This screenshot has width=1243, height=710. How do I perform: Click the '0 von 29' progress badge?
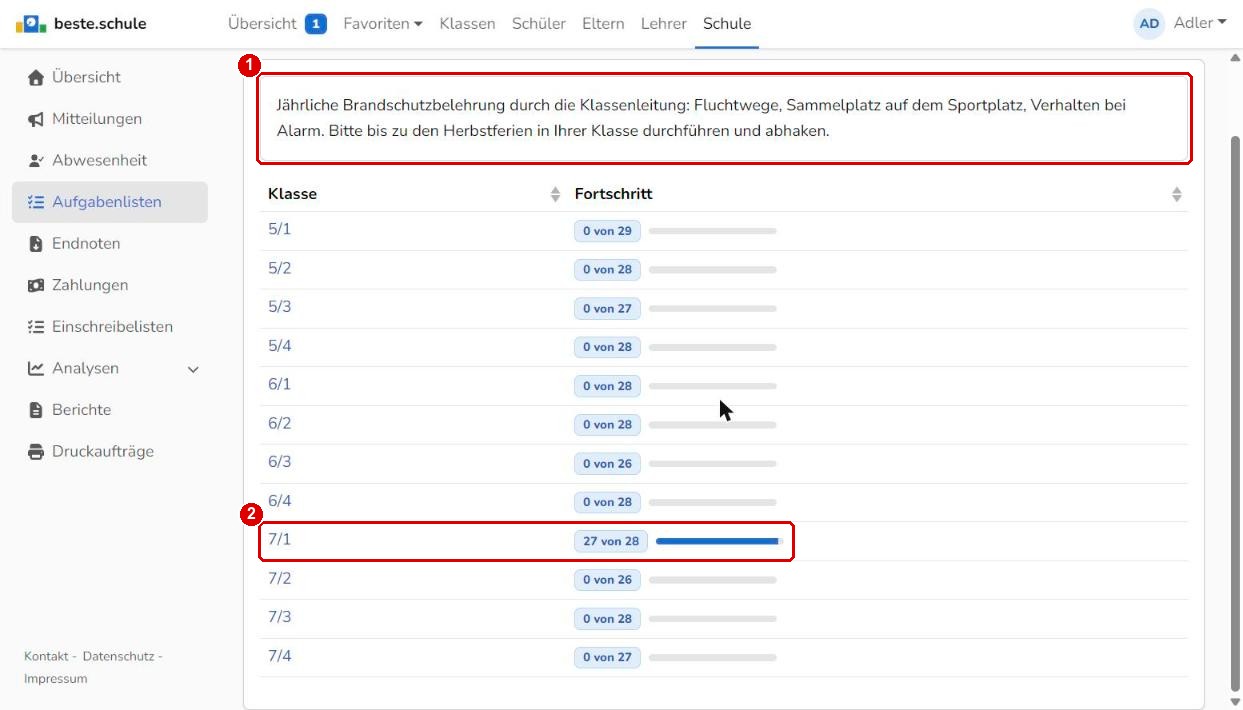tap(607, 231)
